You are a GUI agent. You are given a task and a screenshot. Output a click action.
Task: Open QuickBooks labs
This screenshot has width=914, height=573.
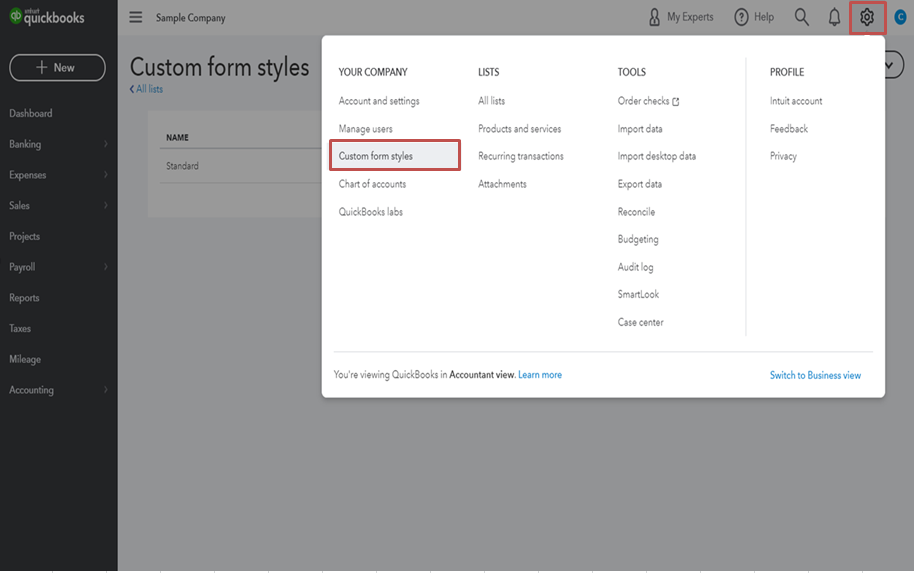pyautogui.click(x=371, y=212)
